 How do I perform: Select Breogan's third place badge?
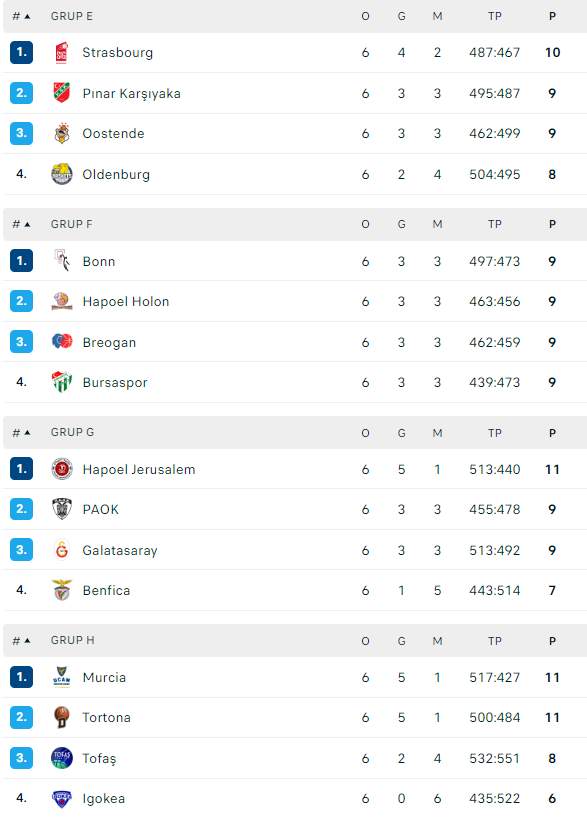[x=21, y=342]
